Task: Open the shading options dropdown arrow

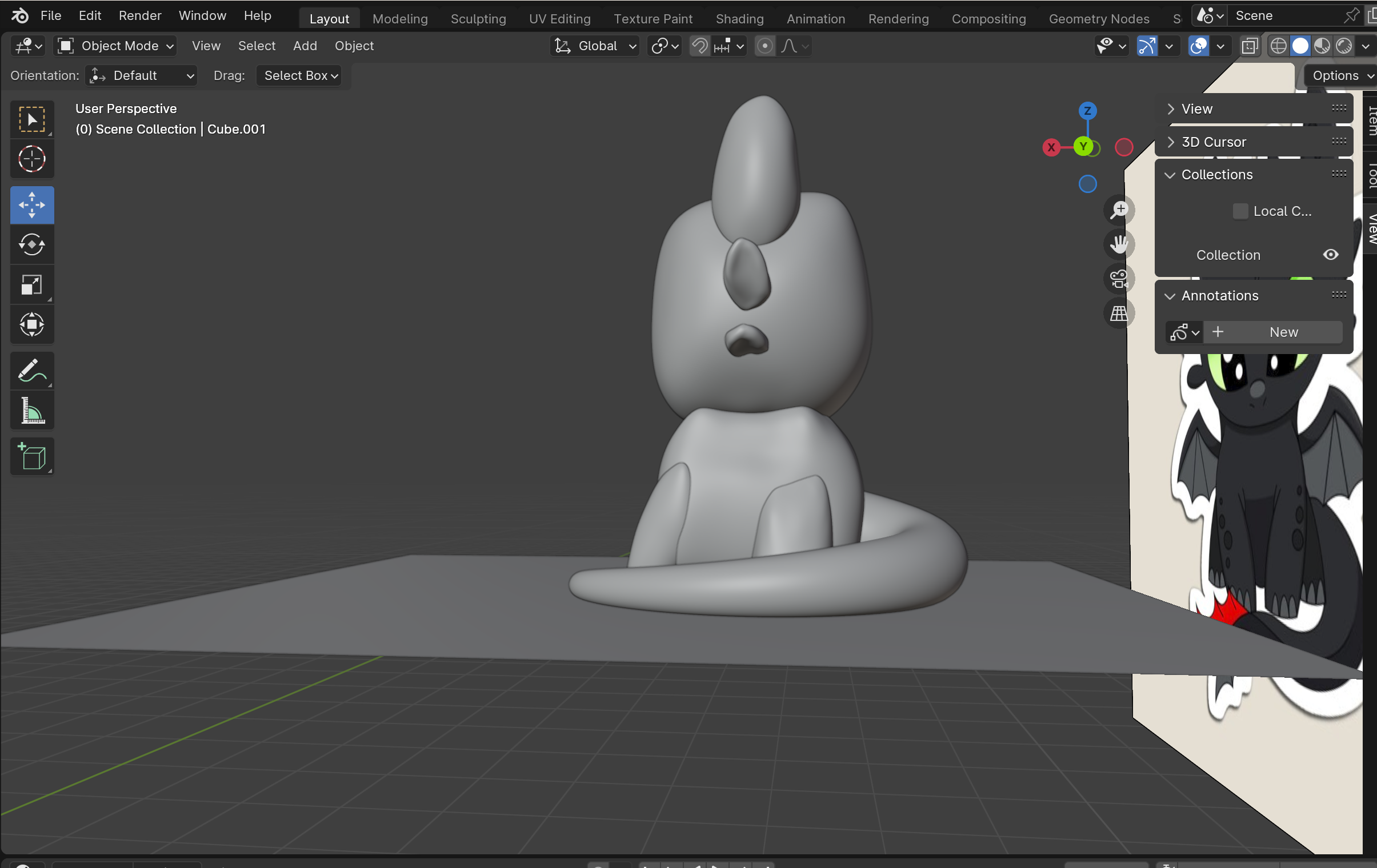Action: (1366, 46)
